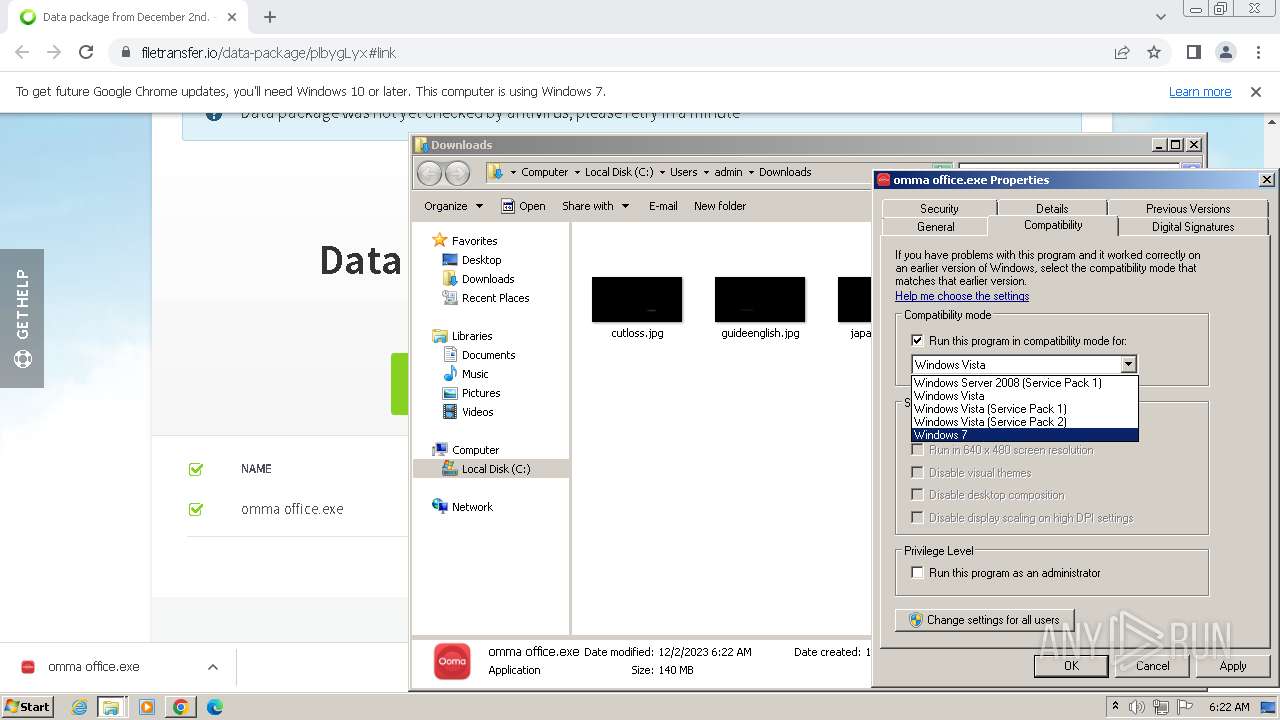This screenshot has height=720, width=1280.
Task: Launch Internet Explorer from the taskbar
Action: [79, 707]
